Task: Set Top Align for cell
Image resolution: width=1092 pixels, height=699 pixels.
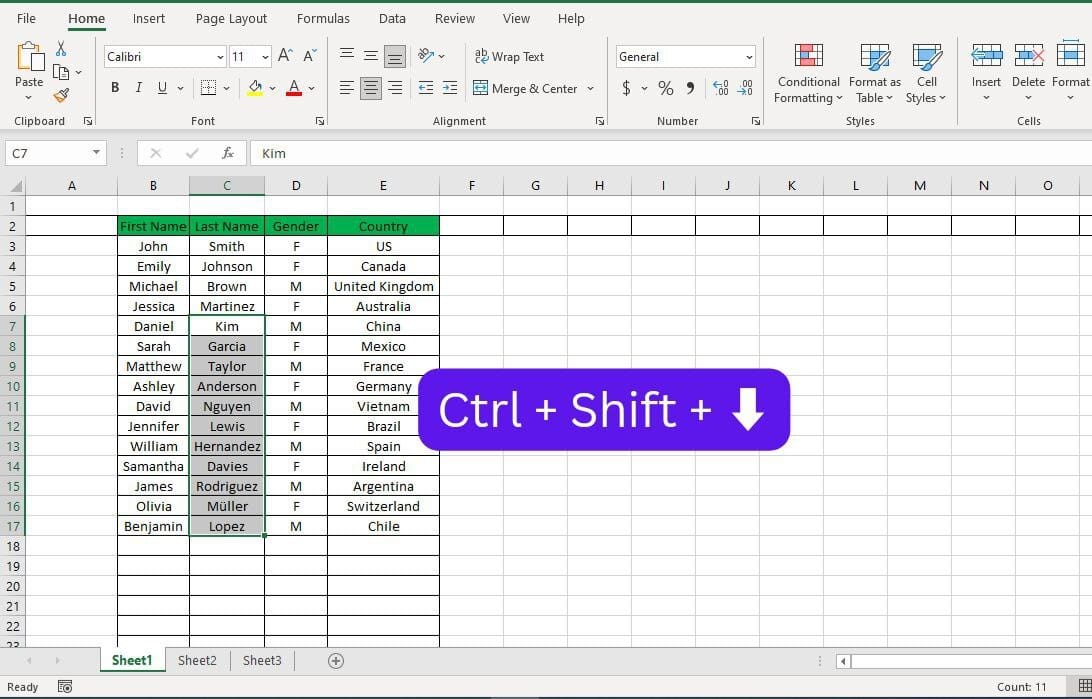Action: [347, 55]
